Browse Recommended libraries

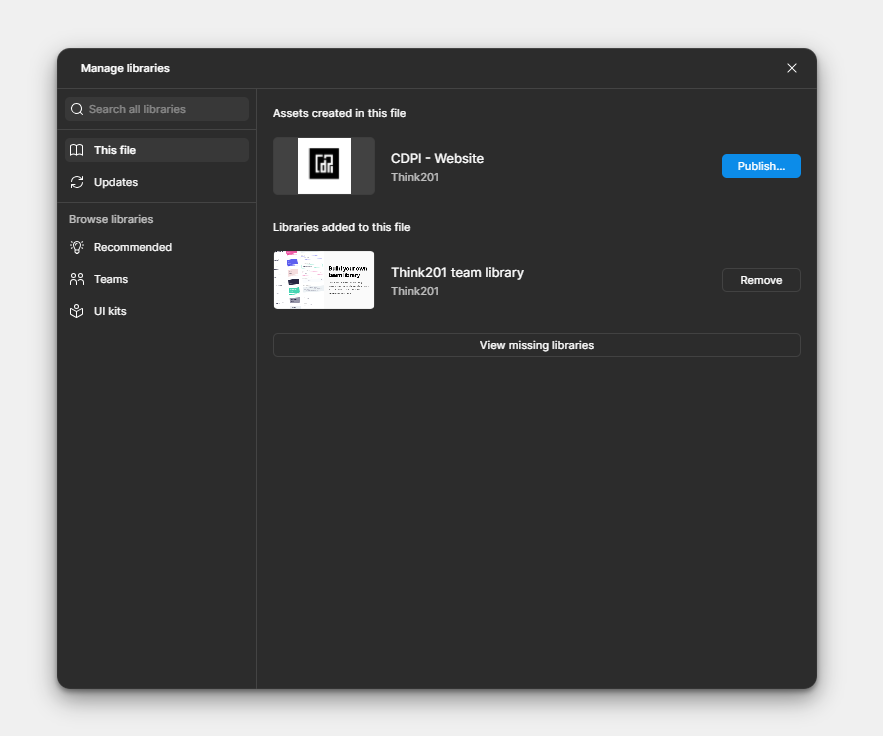click(133, 247)
